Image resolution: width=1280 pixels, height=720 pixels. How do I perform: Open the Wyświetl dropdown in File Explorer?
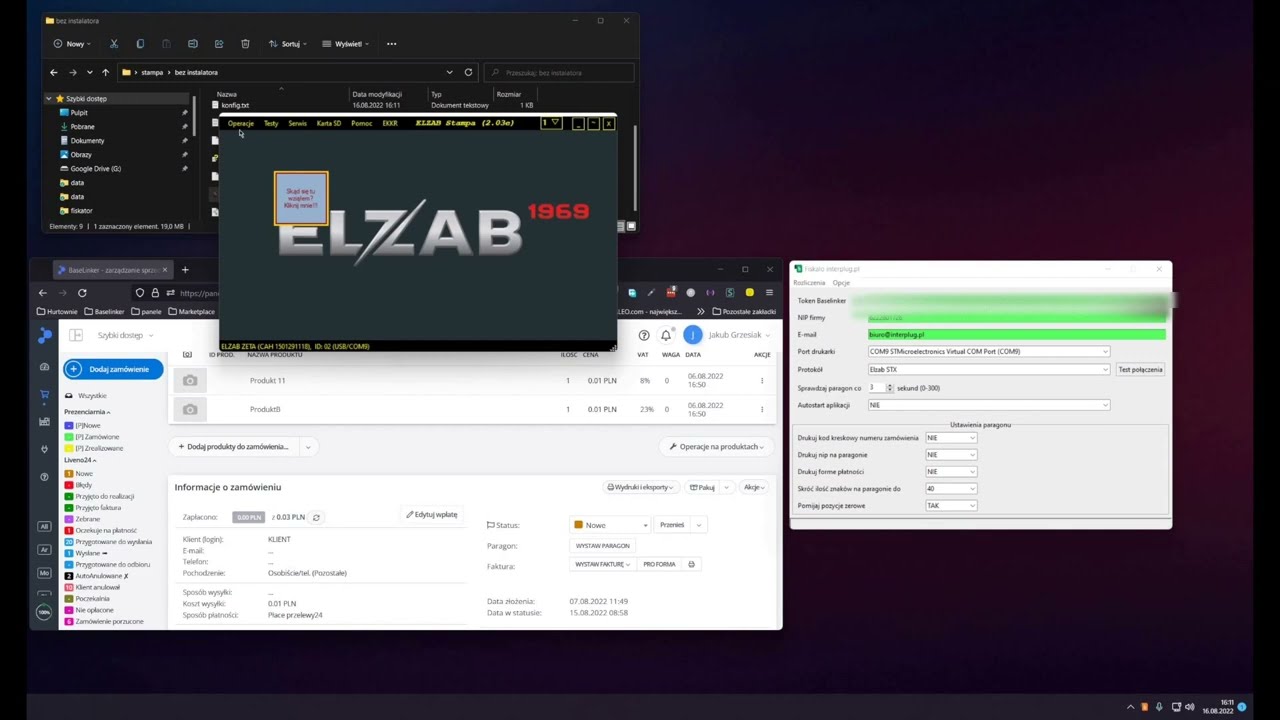[x=345, y=44]
